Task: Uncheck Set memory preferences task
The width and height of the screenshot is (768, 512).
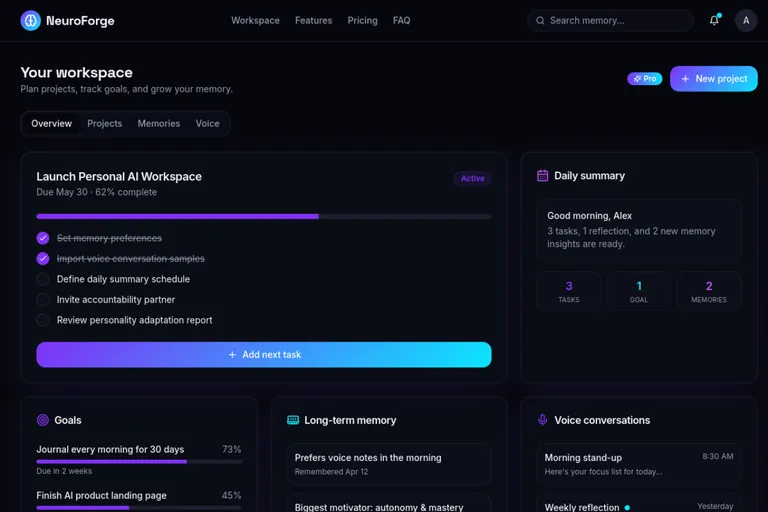Action: pyautogui.click(x=43, y=238)
